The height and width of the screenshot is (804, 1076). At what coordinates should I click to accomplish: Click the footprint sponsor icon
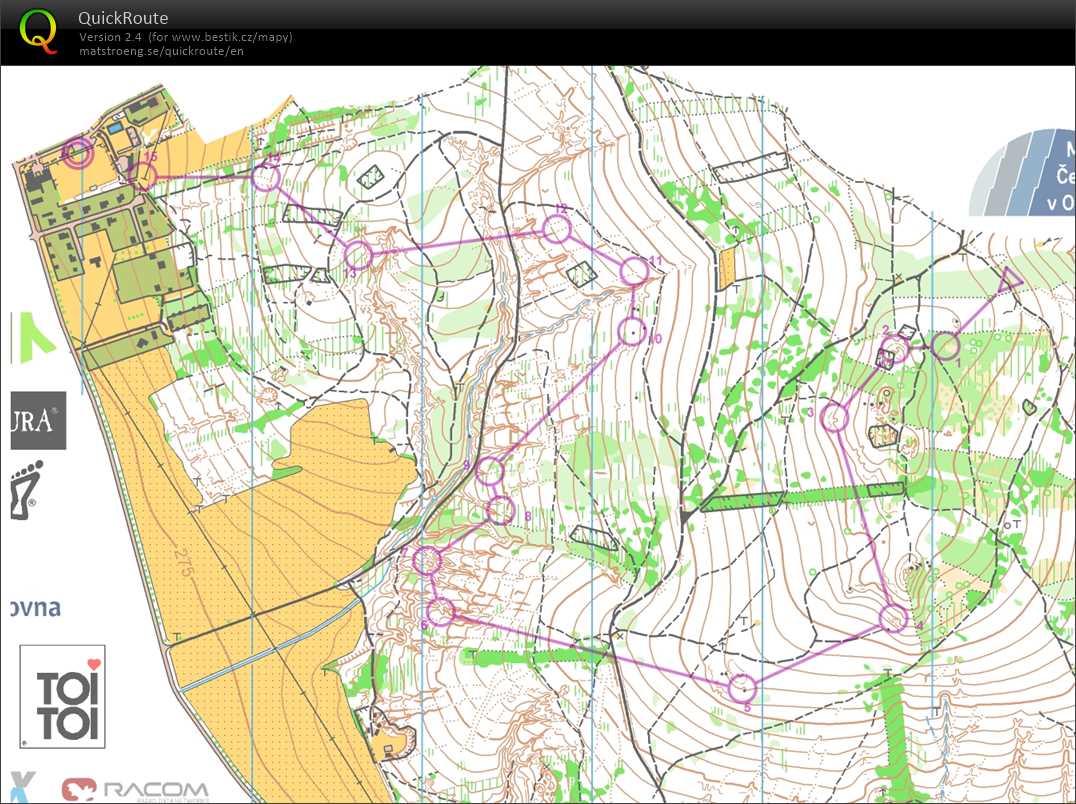(x=22, y=489)
